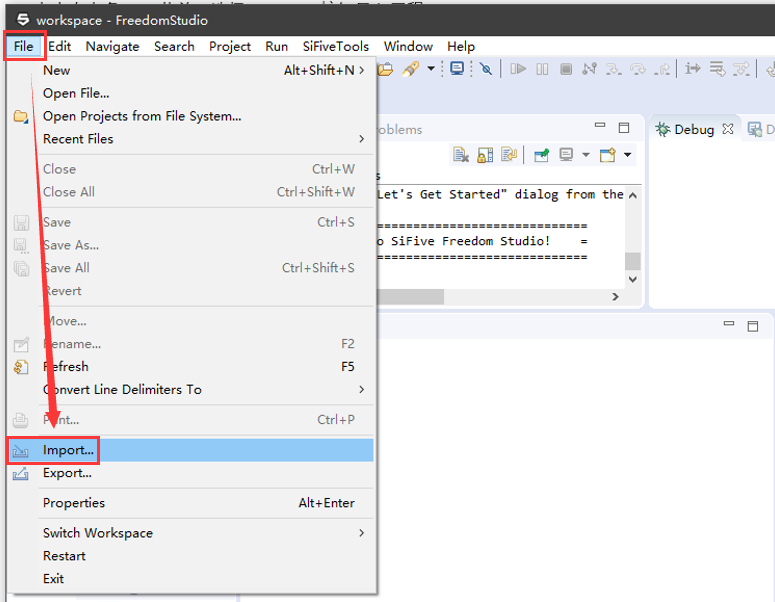Open the Window menu

[408, 46]
